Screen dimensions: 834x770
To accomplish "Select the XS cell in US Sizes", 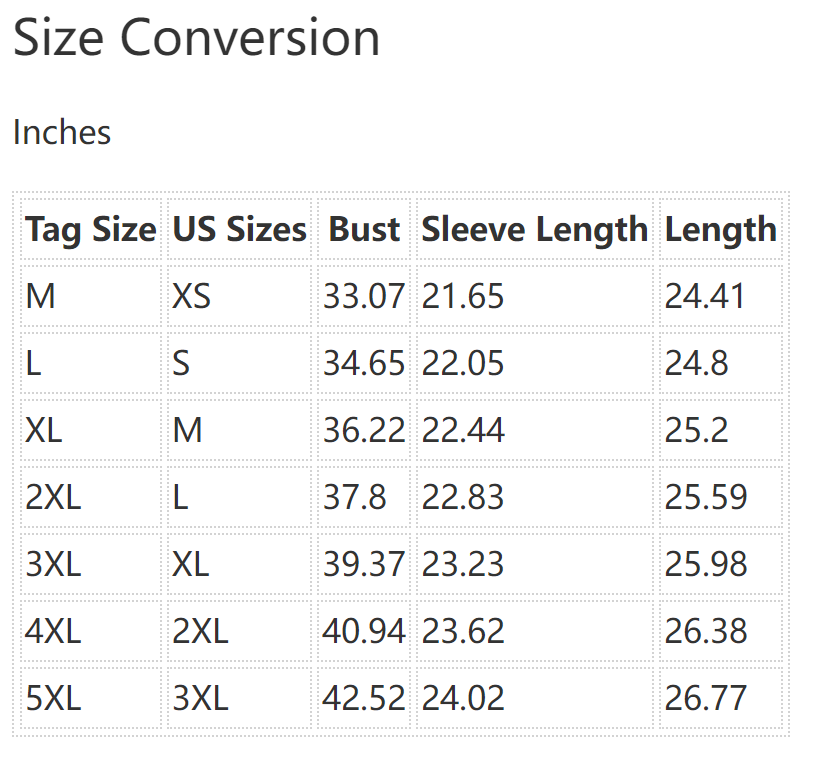I will point(192,296).
